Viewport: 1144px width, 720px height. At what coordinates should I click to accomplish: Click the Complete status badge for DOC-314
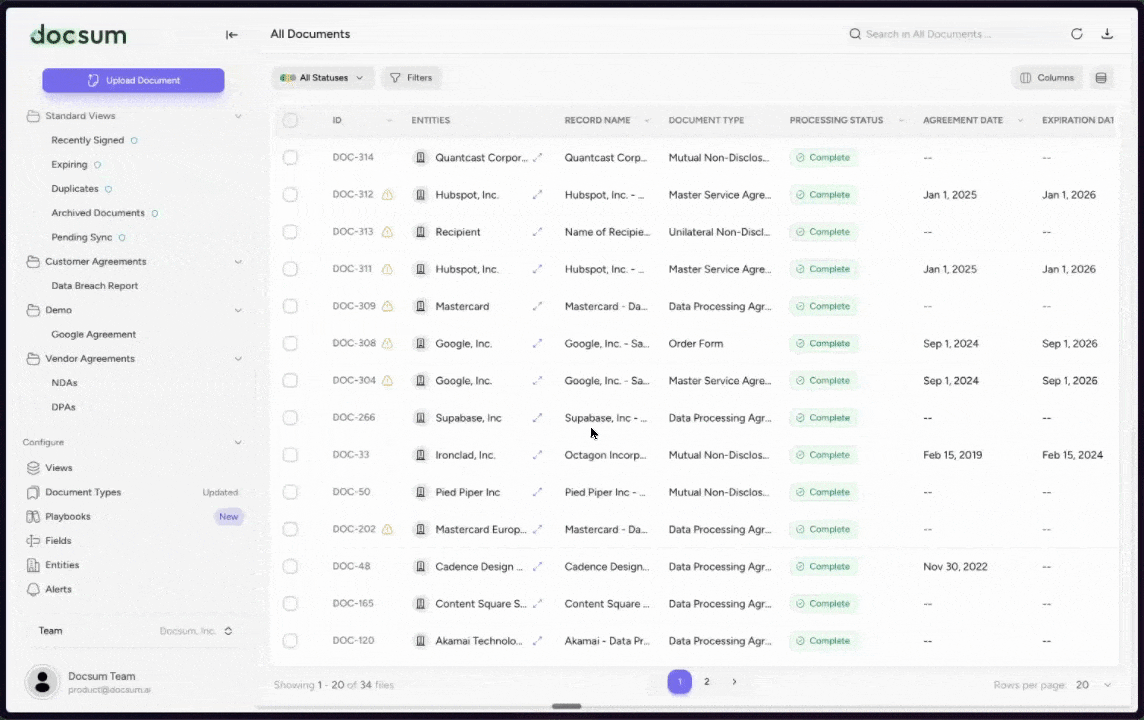823,158
